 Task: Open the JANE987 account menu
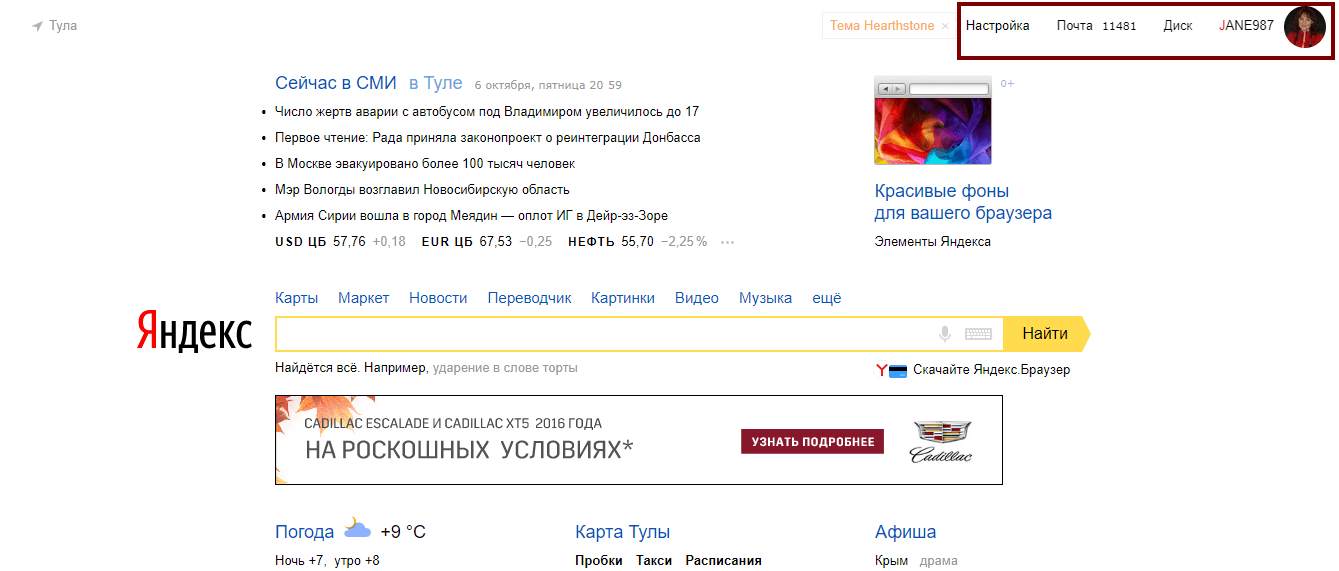click(x=1246, y=26)
